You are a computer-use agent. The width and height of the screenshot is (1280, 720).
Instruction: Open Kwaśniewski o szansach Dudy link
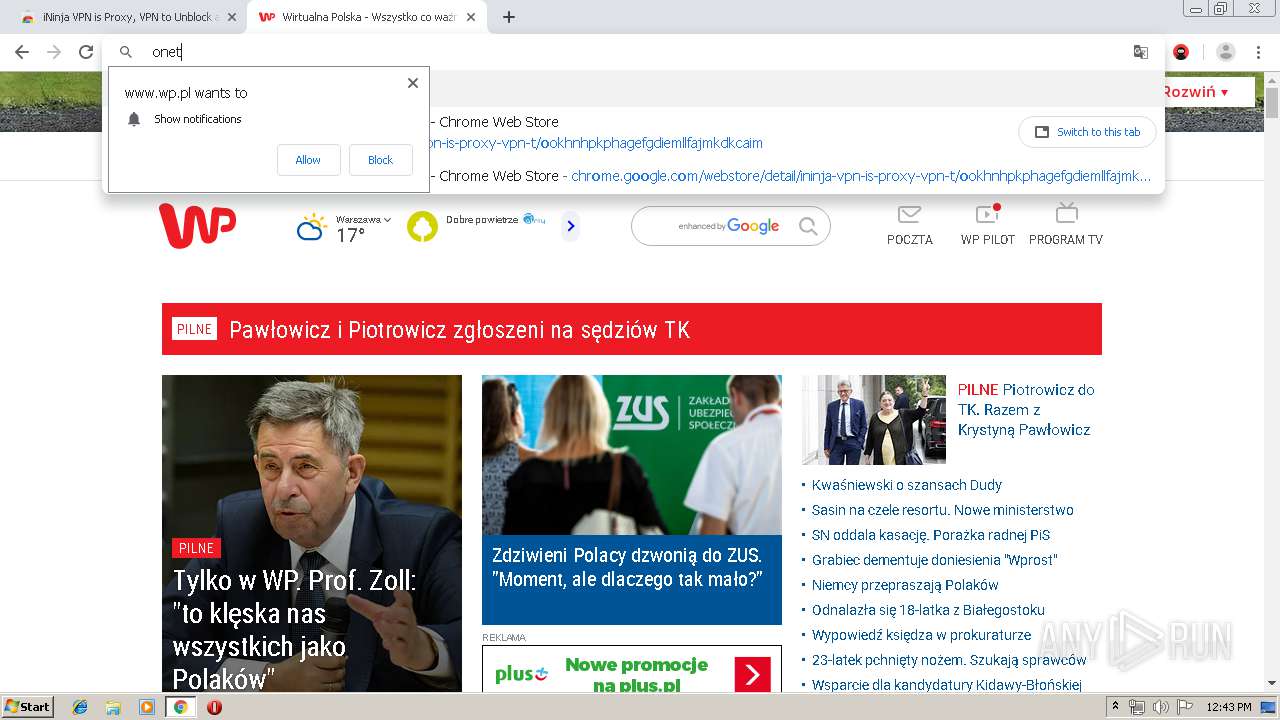point(907,485)
